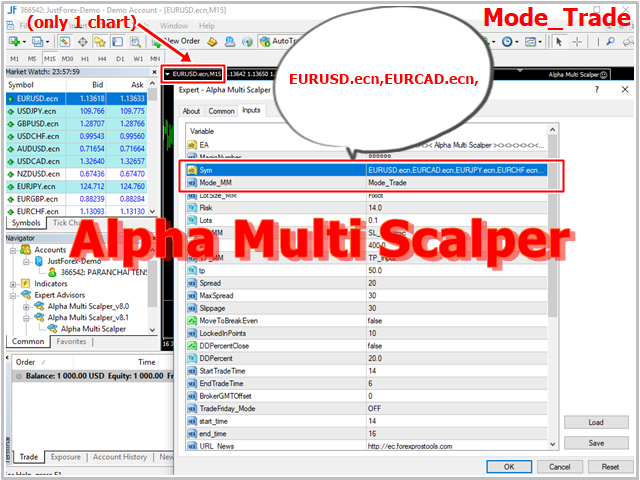Switch to the About tab
This screenshot has height=480, width=640.
click(x=191, y=111)
